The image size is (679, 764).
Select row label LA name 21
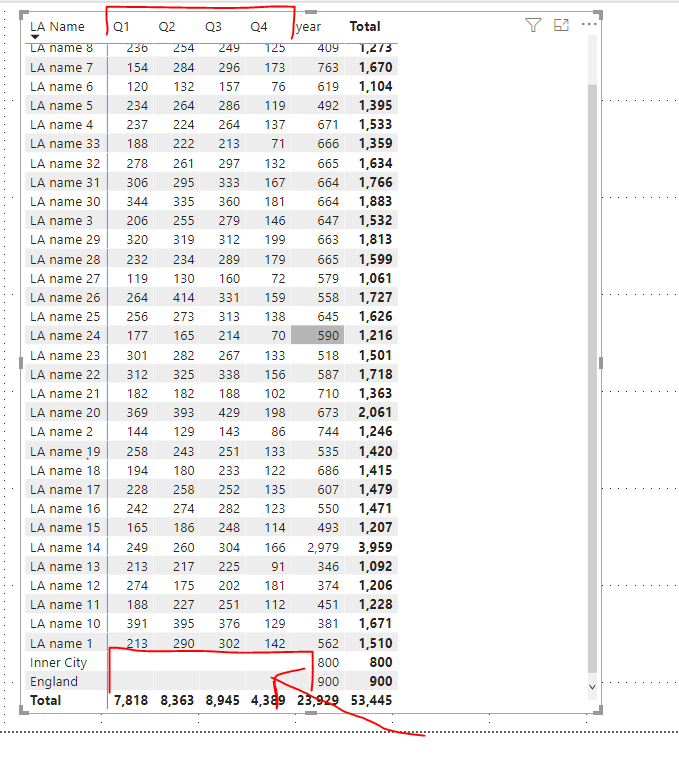[x=65, y=393]
